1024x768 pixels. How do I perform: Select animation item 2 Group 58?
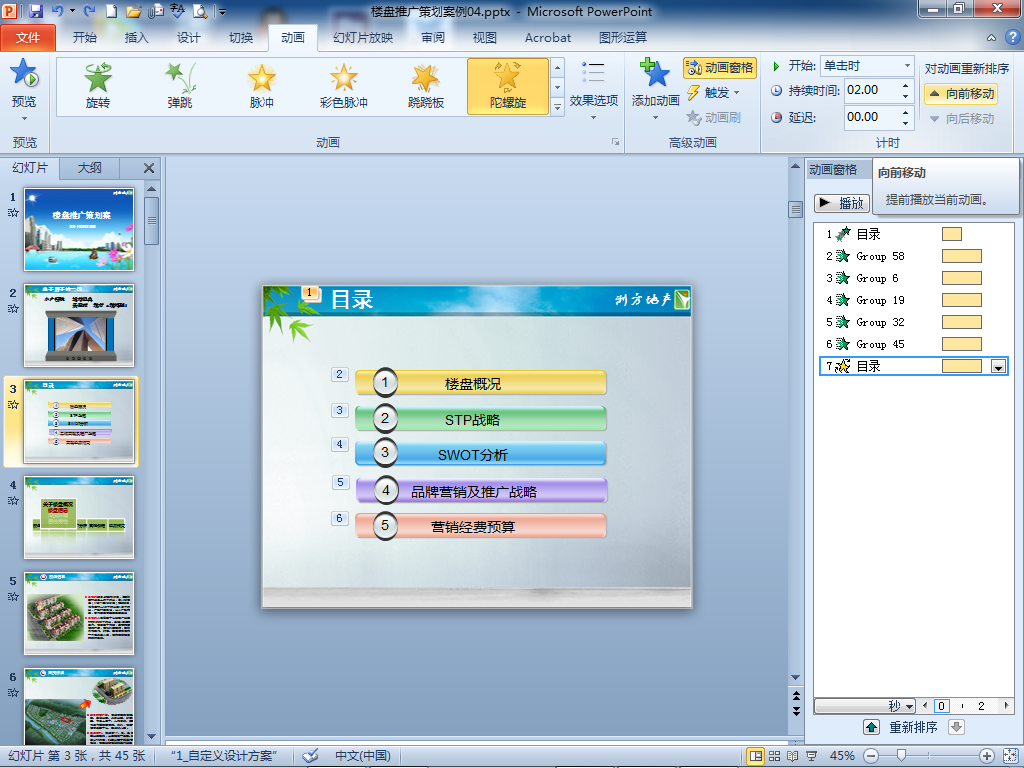click(x=913, y=256)
